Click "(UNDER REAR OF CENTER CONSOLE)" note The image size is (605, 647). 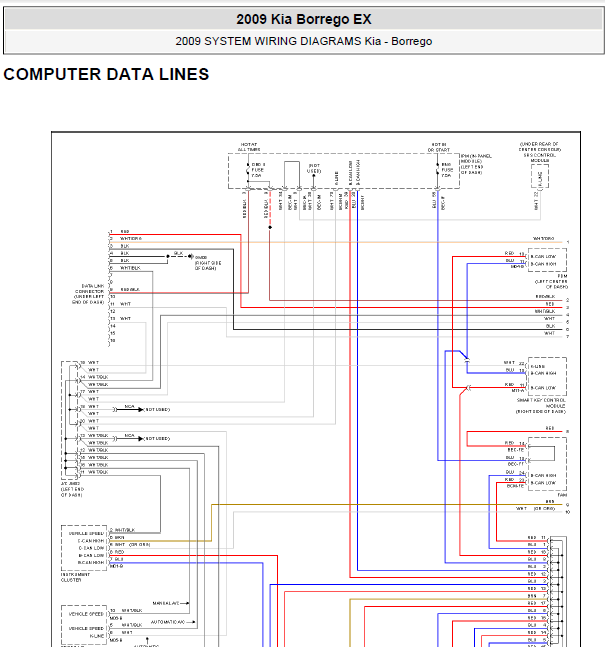[x=540, y=146]
